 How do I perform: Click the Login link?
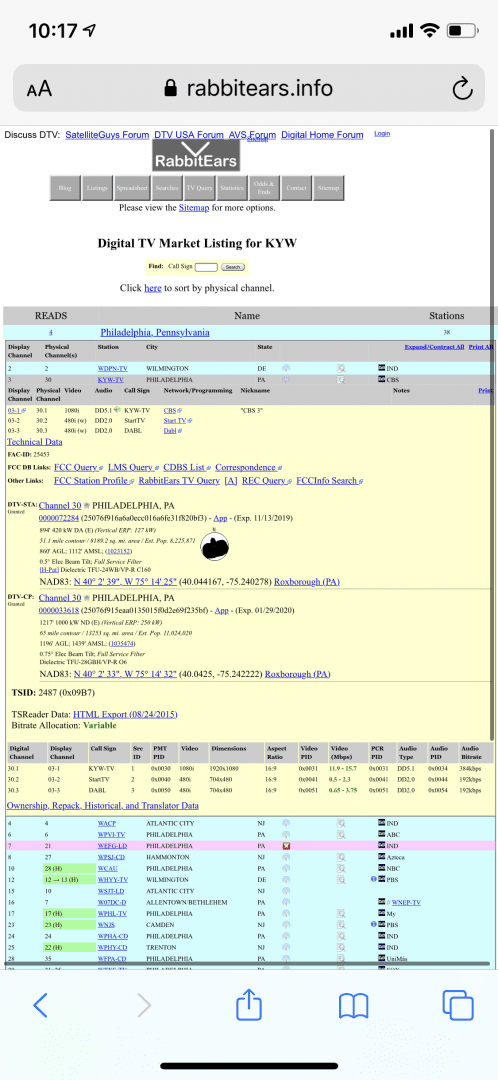tap(382, 134)
